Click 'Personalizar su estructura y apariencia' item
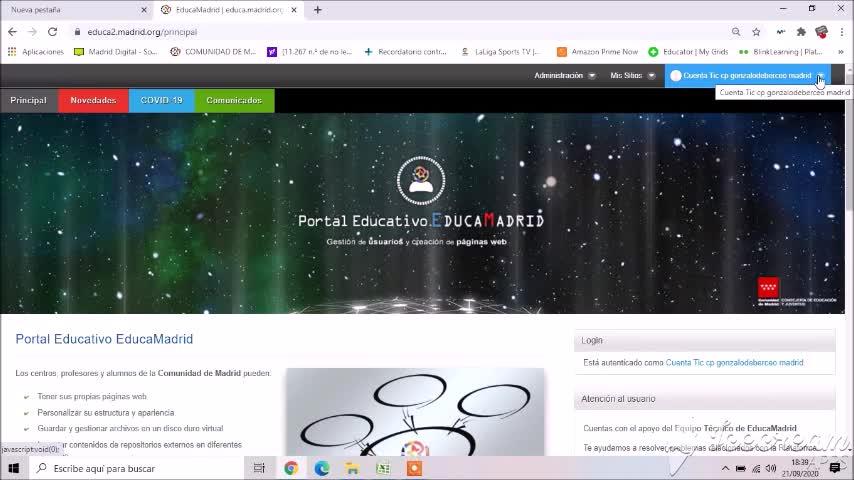This screenshot has height=480, width=854. 106,413
